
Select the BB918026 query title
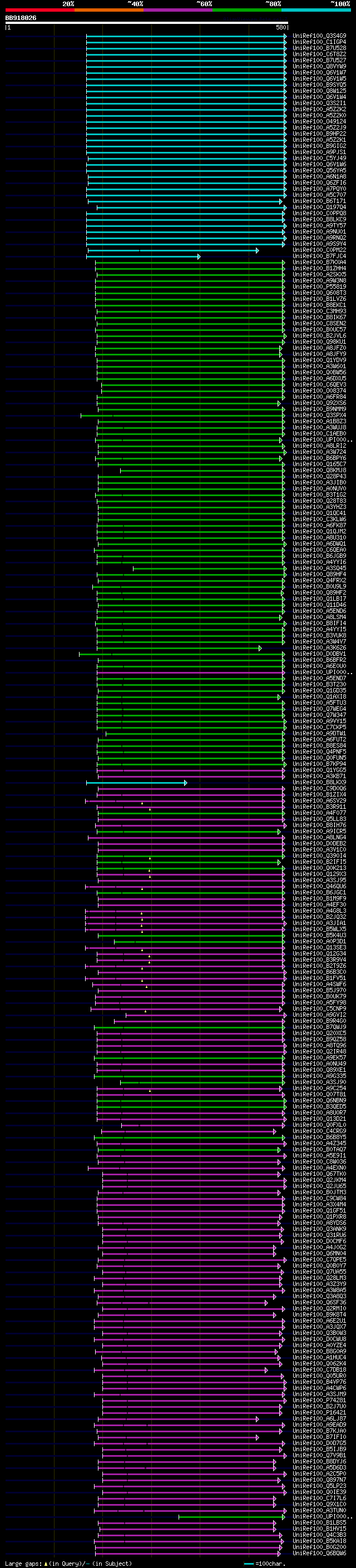21,18
